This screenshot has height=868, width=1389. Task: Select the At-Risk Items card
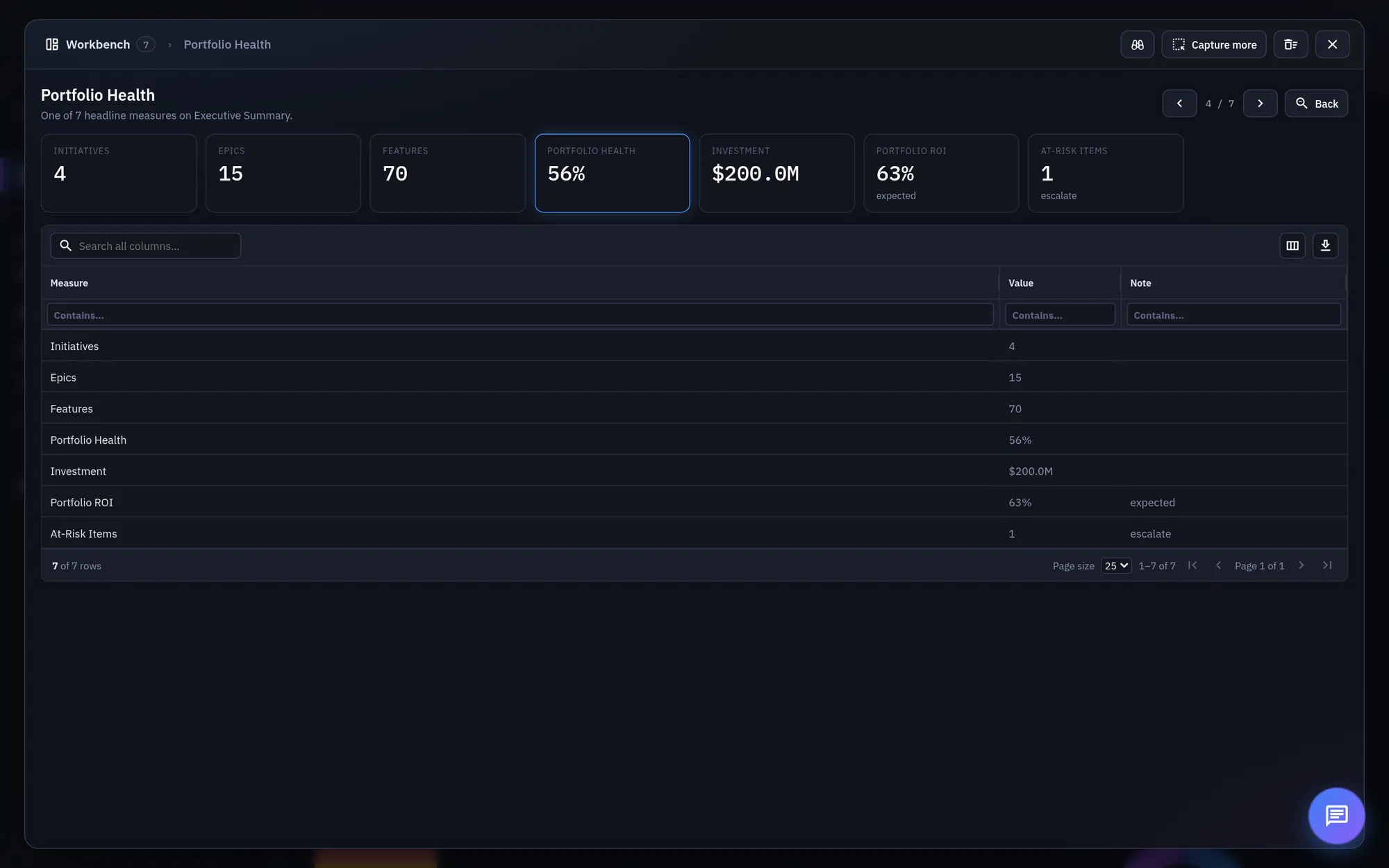tap(1106, 173)
